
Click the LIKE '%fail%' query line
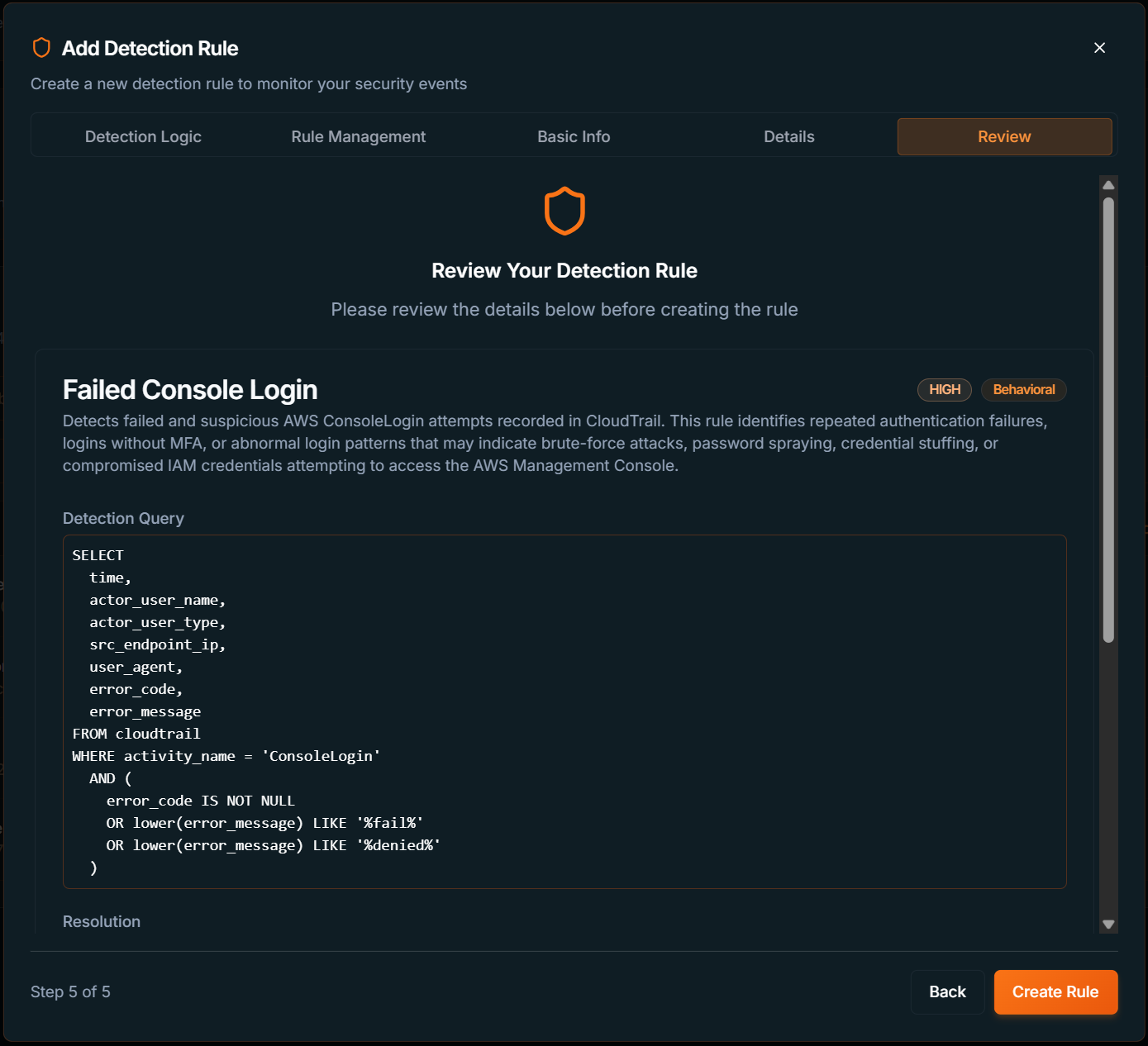click(x=264, y=823)
